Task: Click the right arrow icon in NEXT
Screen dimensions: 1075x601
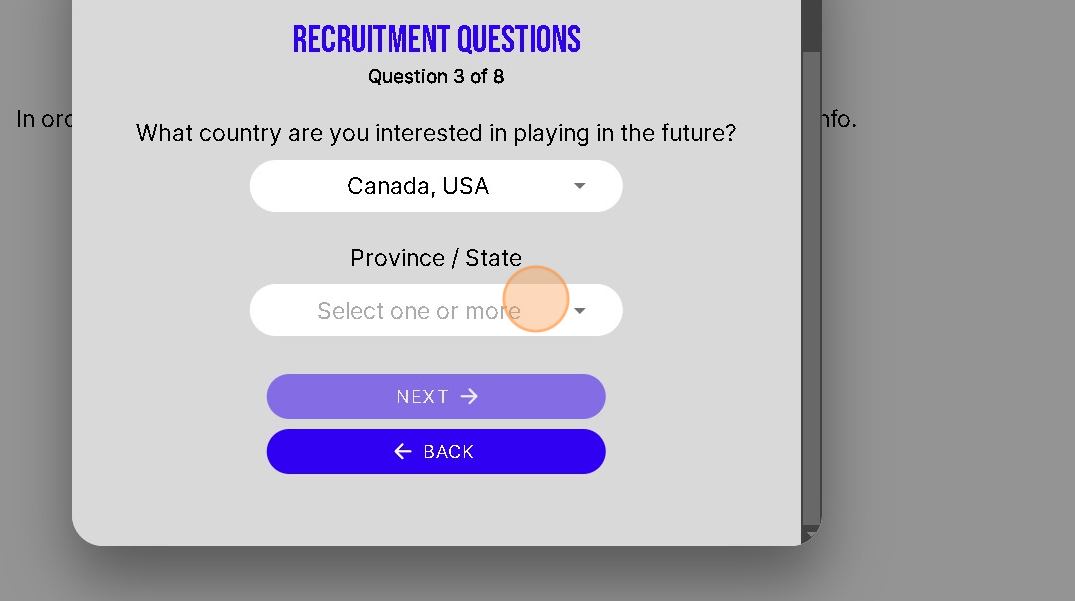Action: [469, 397]
